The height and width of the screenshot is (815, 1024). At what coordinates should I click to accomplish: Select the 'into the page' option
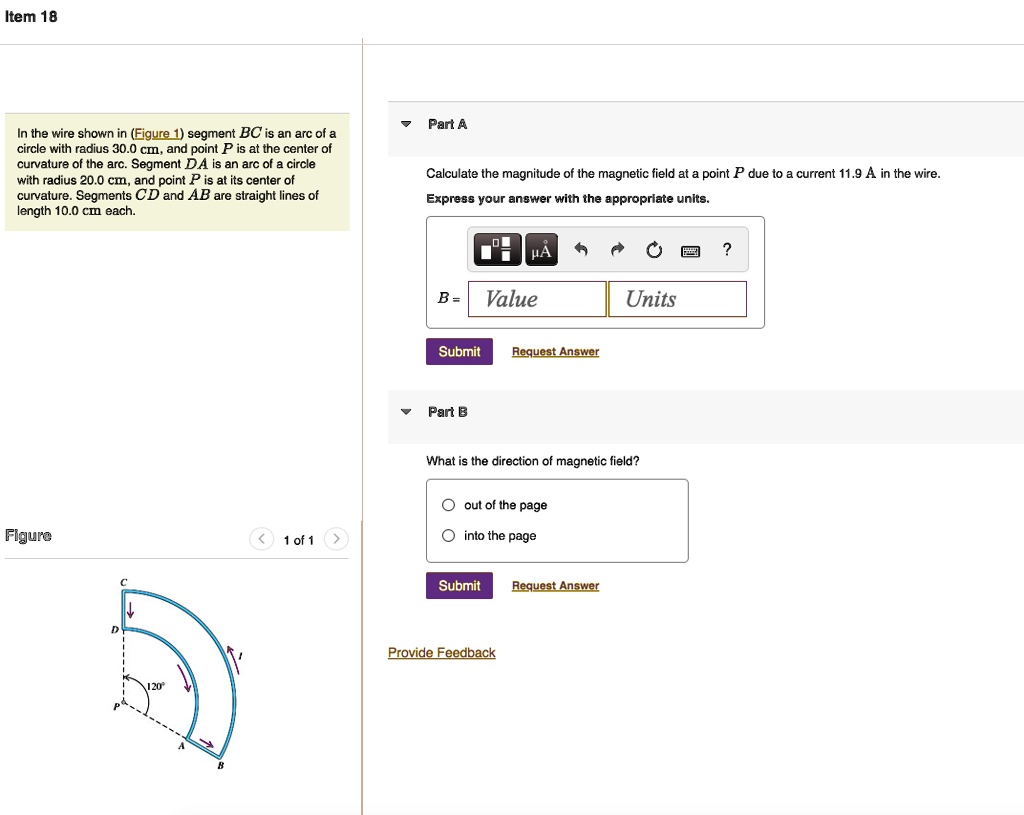point(448,535)
